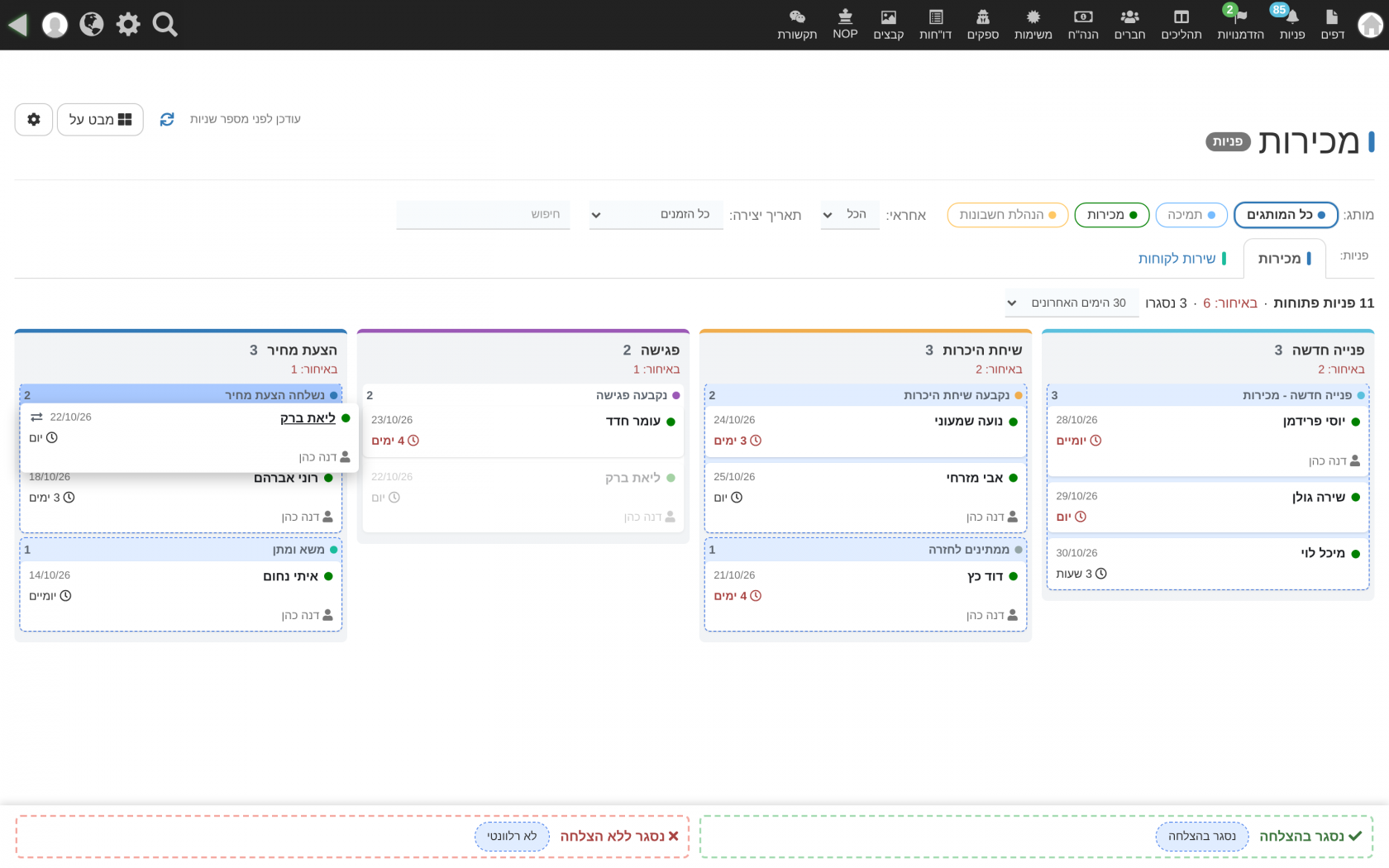Image resolution: width=1389 pixels, height=868 pixels.
Task: Click the search magnifier icon
Action: (165, 25)
